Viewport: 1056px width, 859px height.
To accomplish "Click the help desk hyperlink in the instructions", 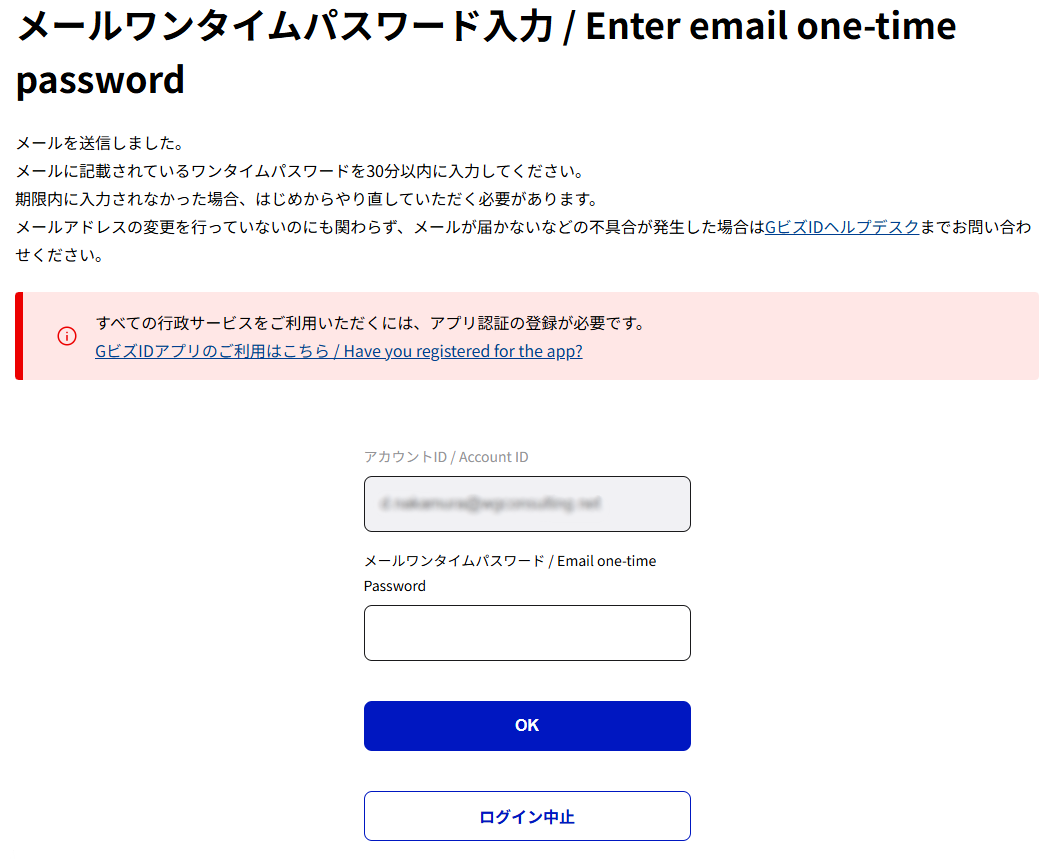I will tap(841, 227).
